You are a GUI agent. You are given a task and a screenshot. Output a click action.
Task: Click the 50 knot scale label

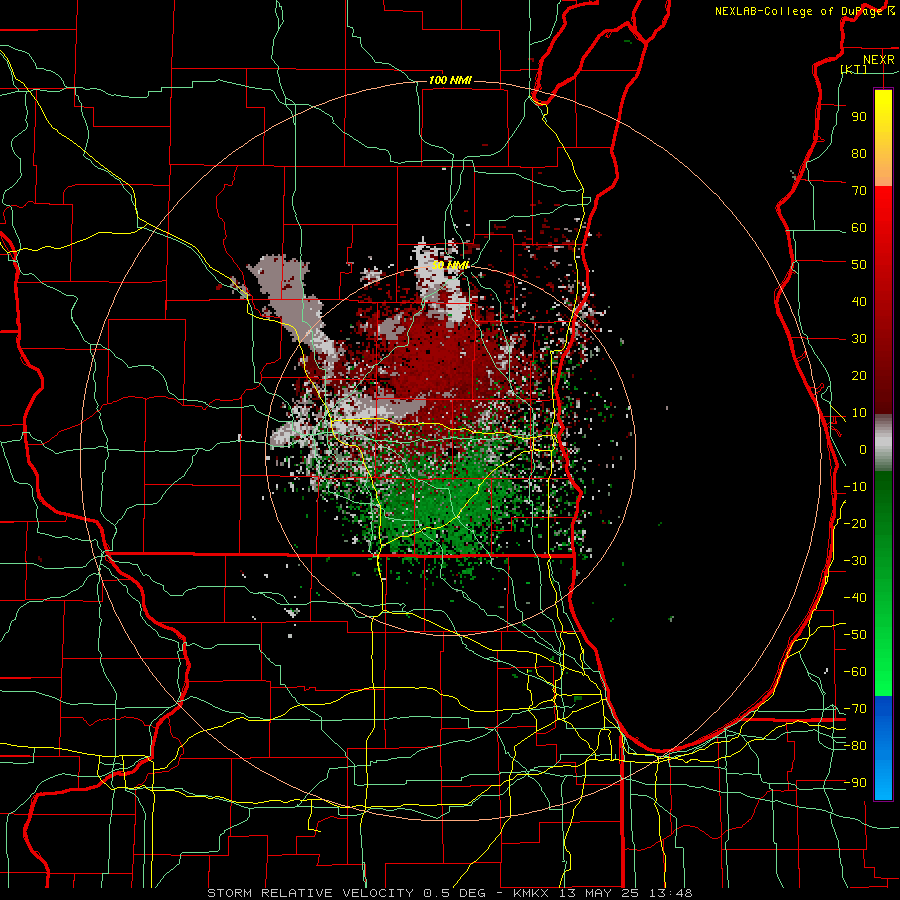click(859, 265)
